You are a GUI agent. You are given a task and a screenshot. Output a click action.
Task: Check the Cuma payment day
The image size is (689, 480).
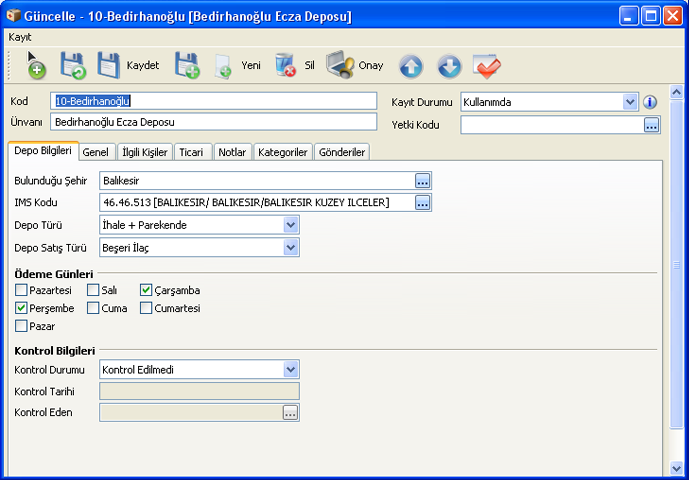tap(93, 308)
